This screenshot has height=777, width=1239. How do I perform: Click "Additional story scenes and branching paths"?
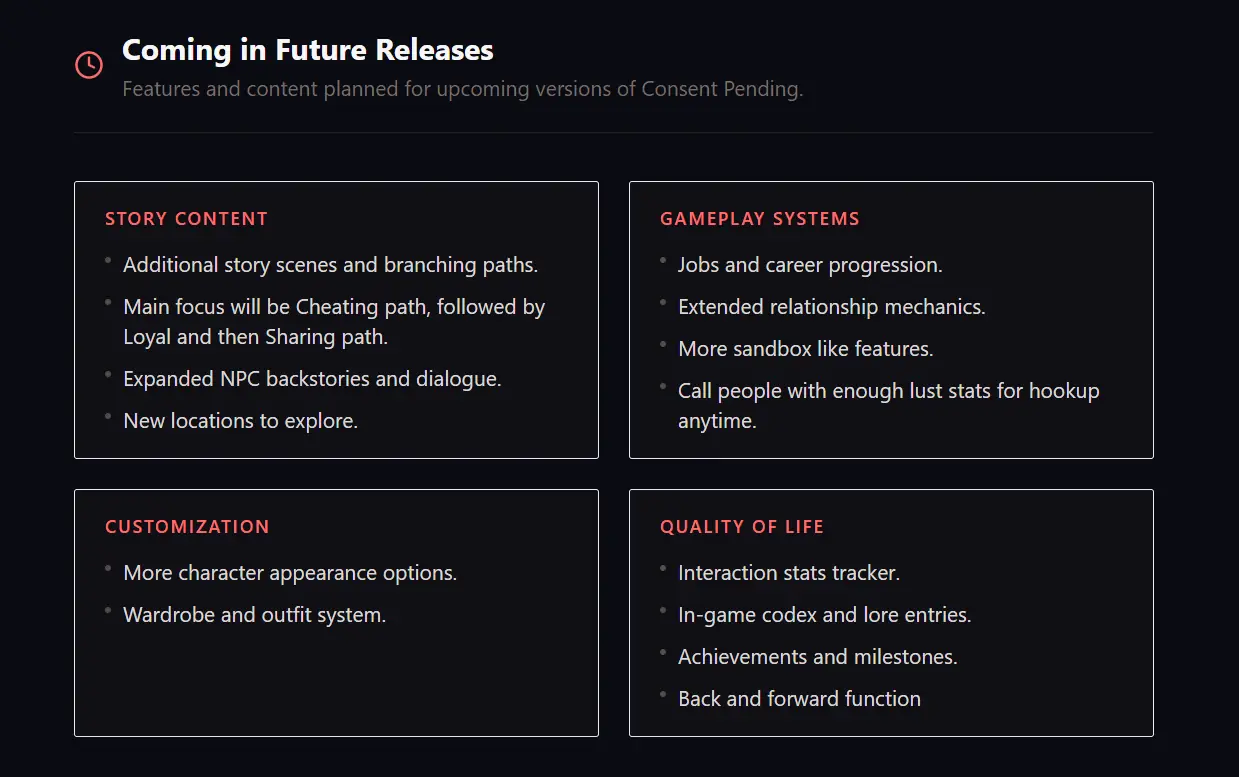[330, 265]
